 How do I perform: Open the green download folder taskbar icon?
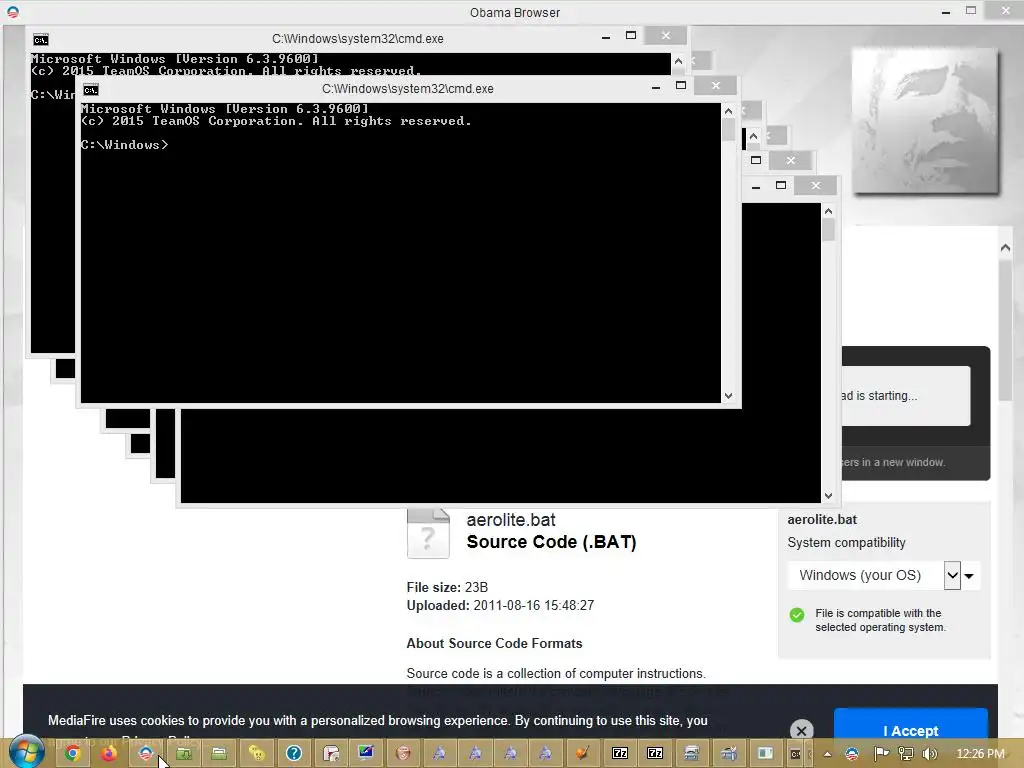click(184, 754)
